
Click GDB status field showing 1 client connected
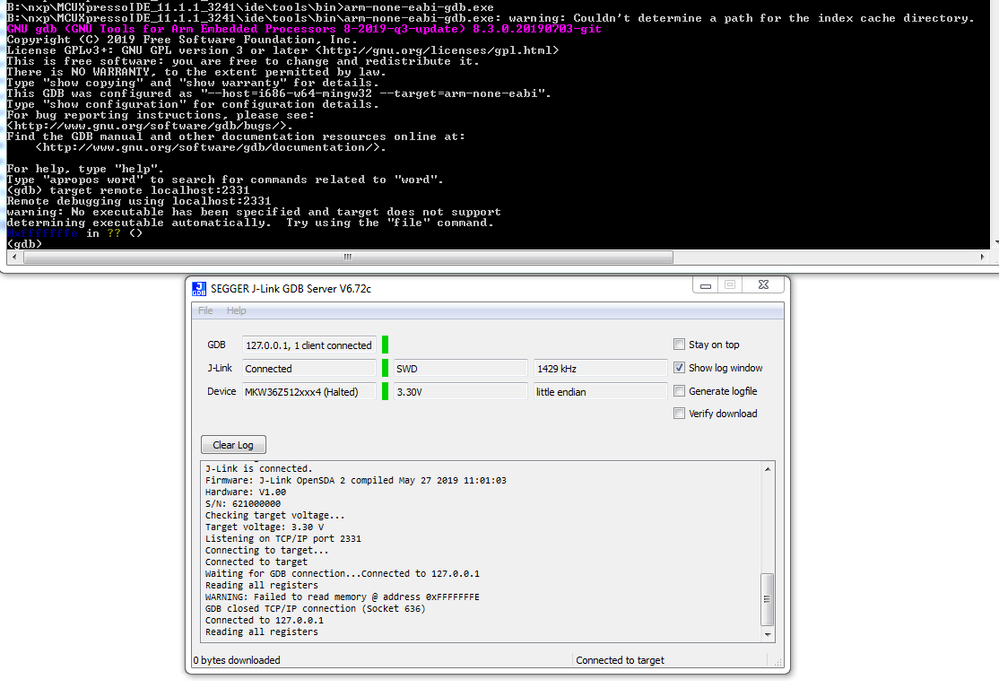point(309,345)
